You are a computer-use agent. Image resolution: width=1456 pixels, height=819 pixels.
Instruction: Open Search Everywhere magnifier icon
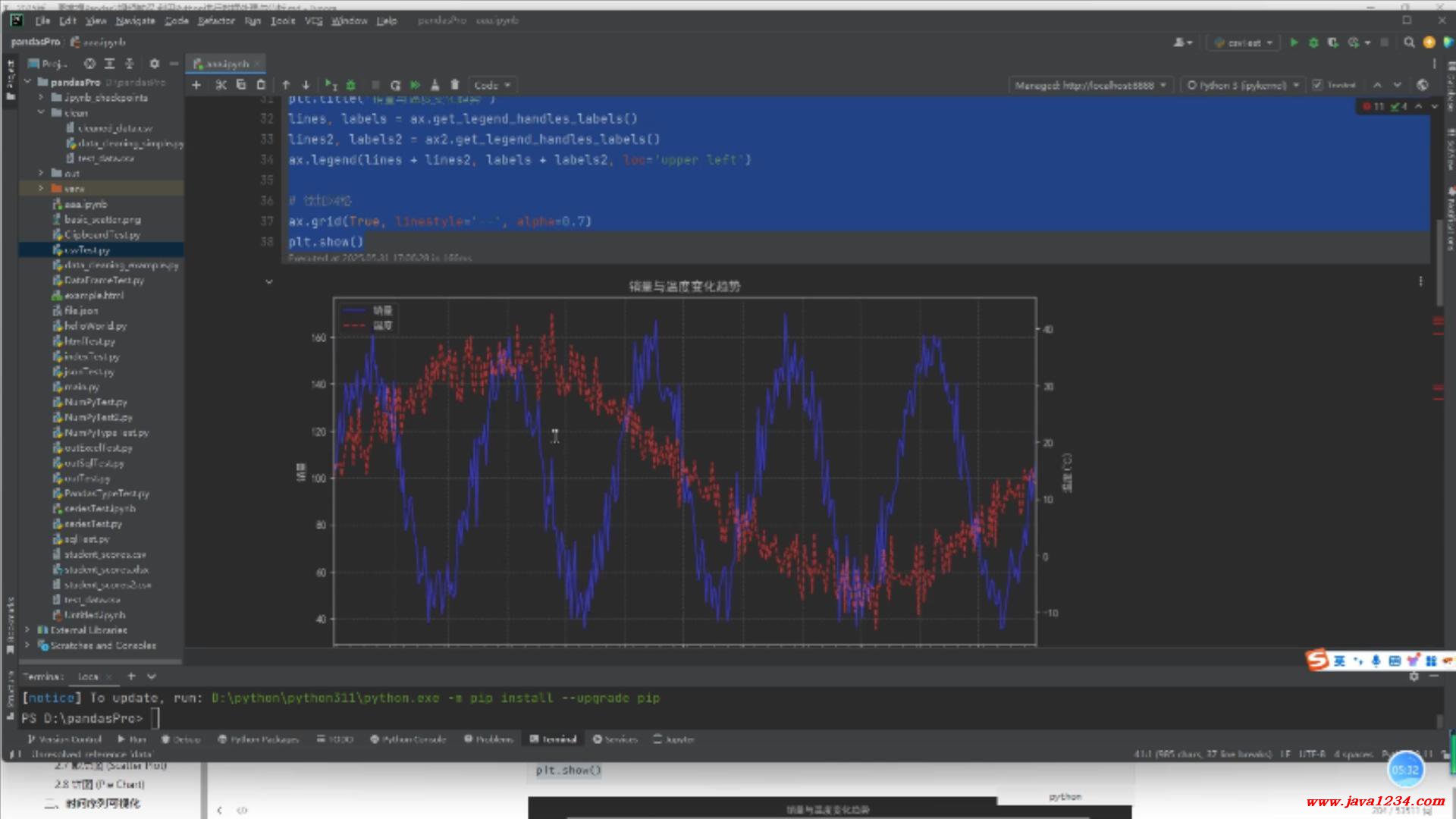[x=1409, y=42]
